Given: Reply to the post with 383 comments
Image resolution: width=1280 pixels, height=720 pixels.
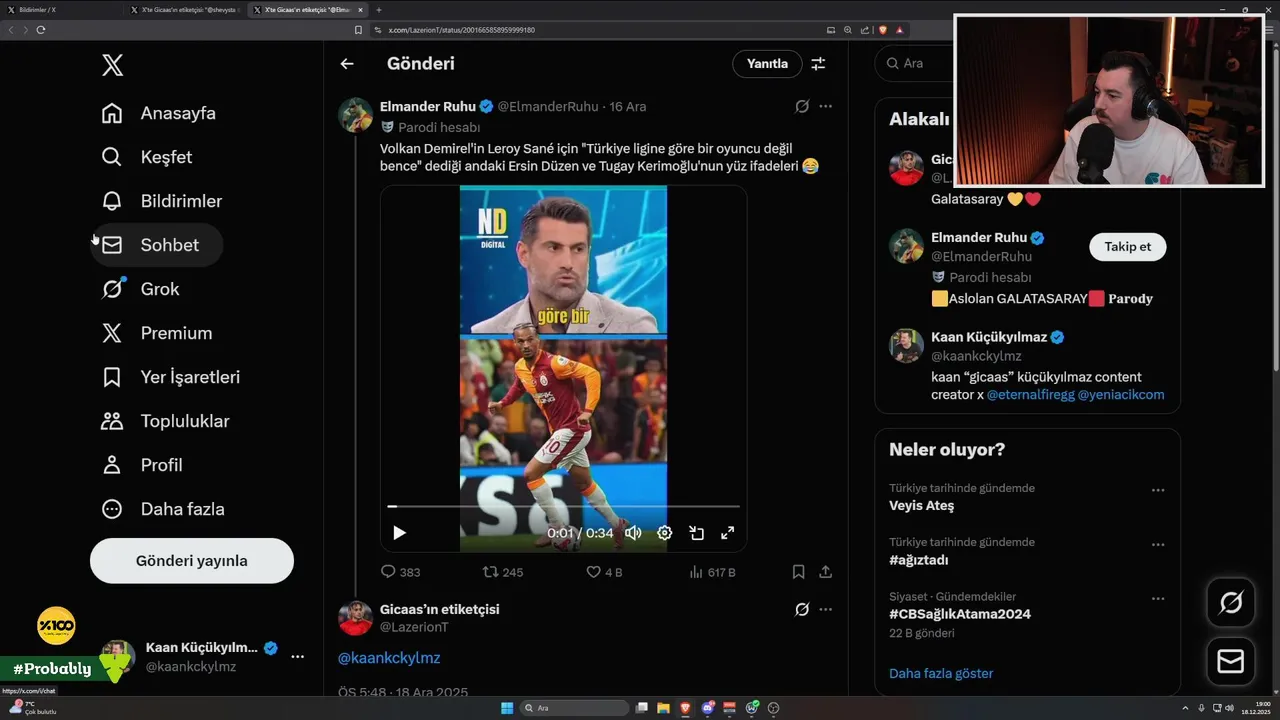Looking at the screenshot, I should pos(400,572).
